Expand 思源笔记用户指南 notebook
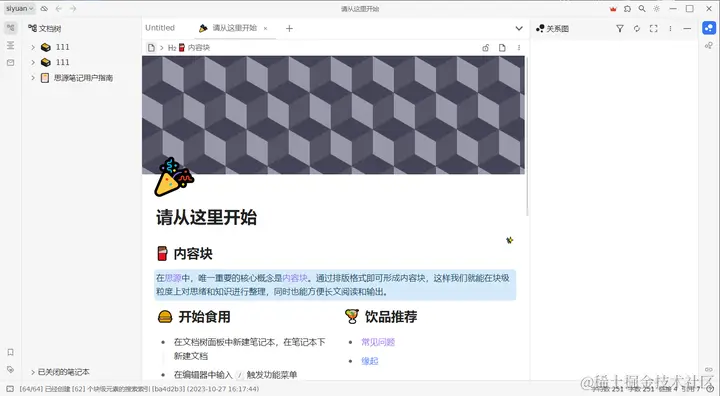 click(33, 78)
